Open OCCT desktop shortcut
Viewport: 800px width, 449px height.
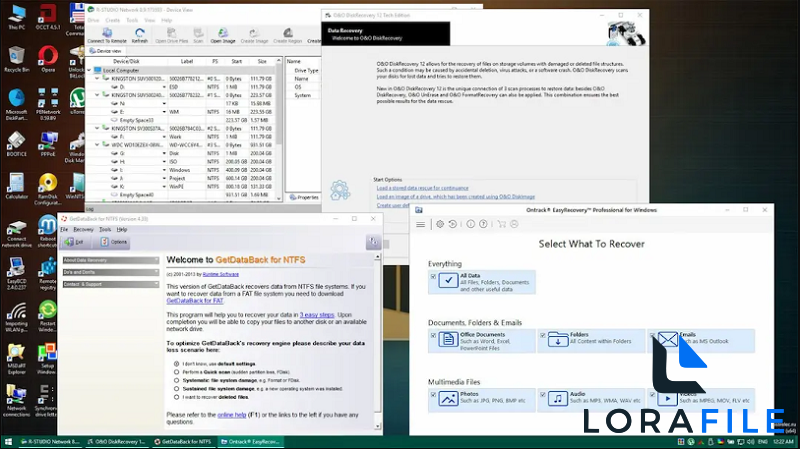pos(47,16)
